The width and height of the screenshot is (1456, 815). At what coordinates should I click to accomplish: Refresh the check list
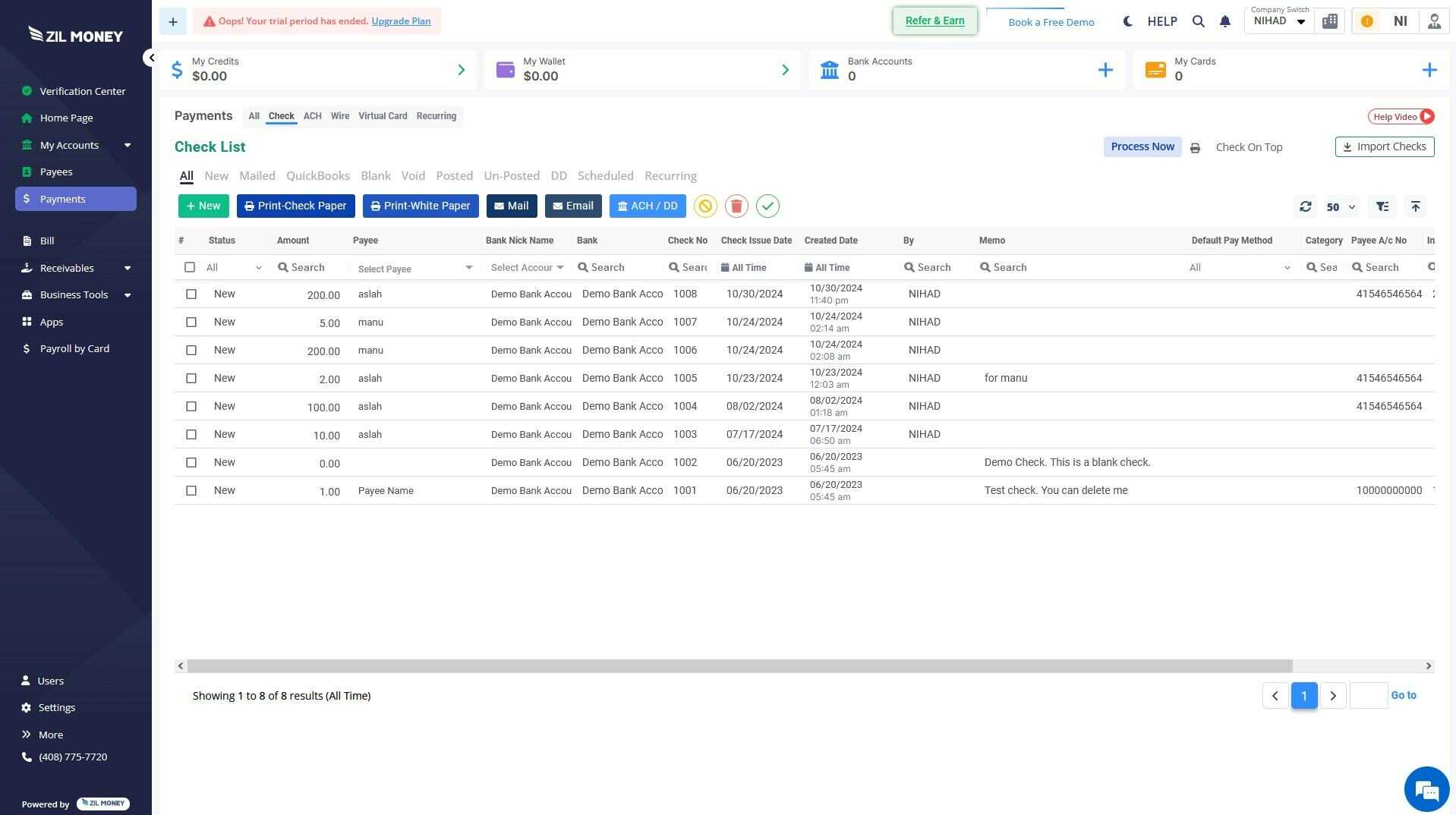click(1305, 206)
